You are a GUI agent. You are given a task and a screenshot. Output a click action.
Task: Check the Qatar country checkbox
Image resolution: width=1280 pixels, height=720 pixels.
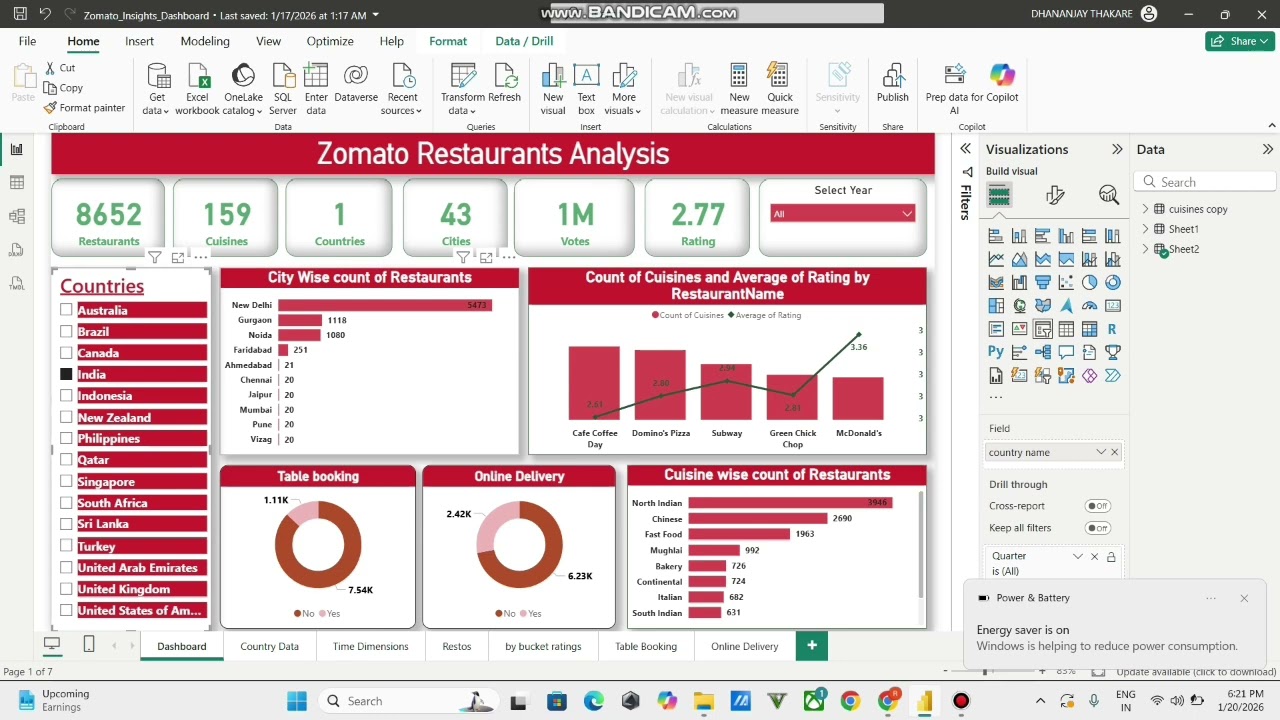point(66,459)
